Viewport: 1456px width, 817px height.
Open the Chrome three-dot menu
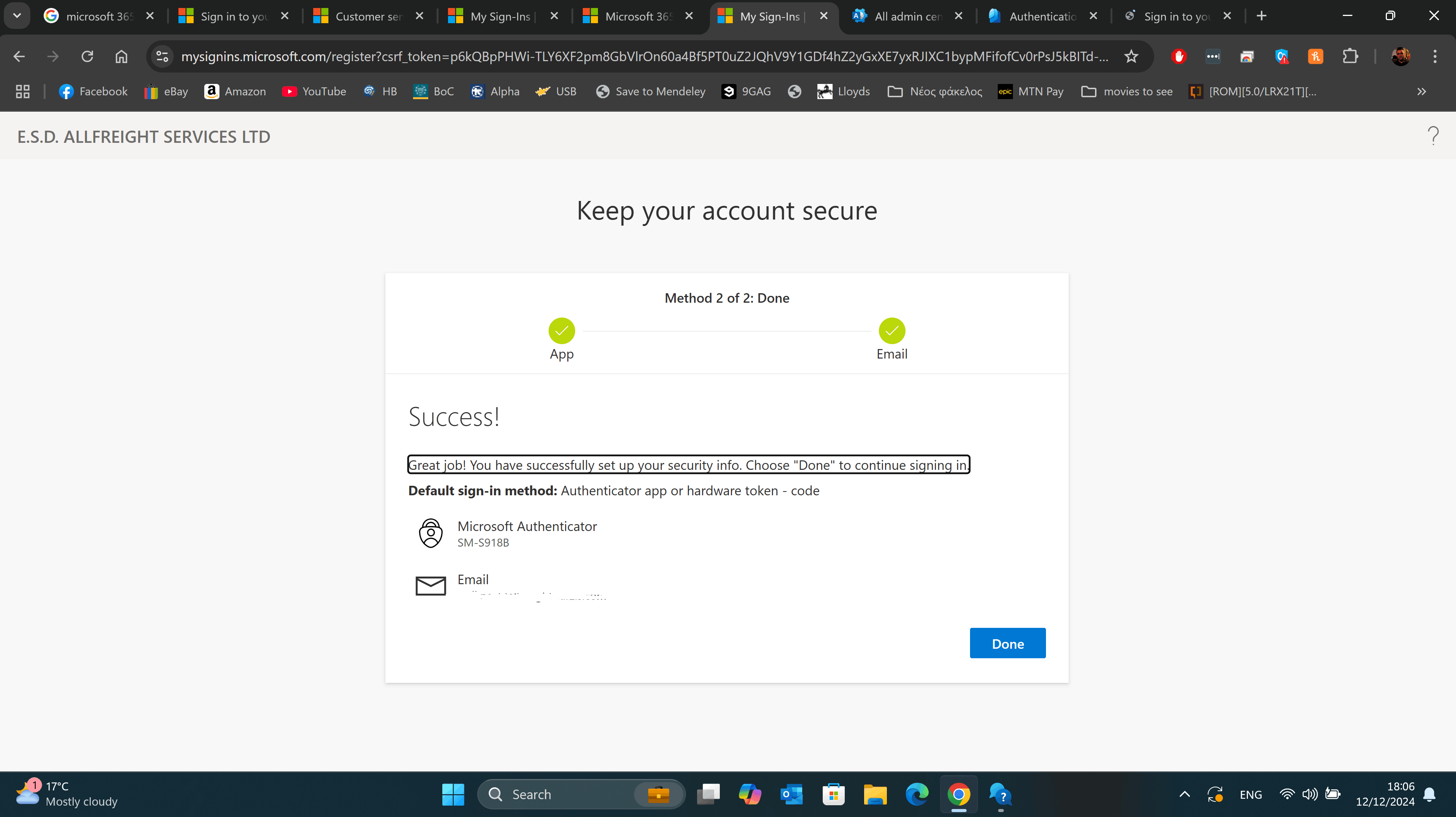pos(1434,57)
